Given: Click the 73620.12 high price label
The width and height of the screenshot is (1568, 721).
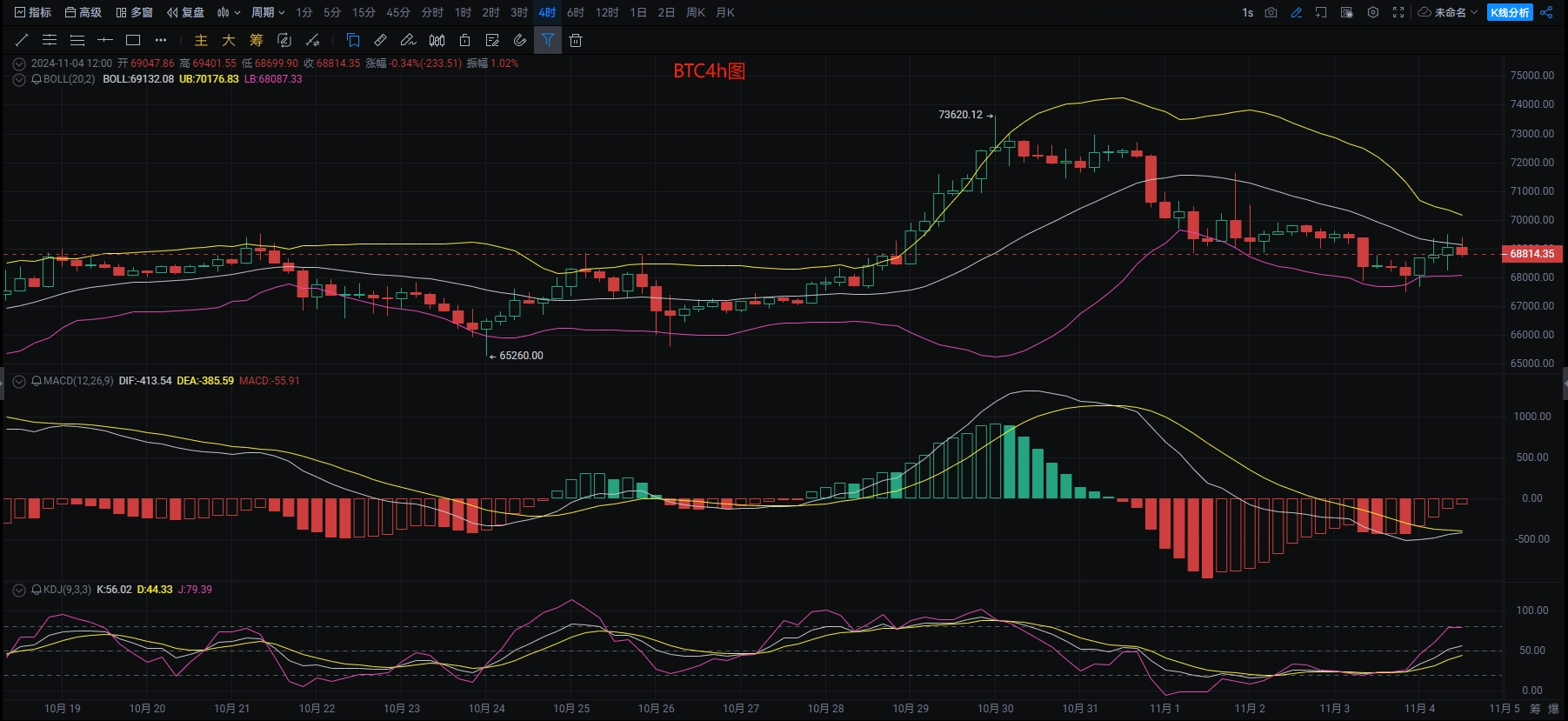Looking at the screenshot, I should point(960,115).
